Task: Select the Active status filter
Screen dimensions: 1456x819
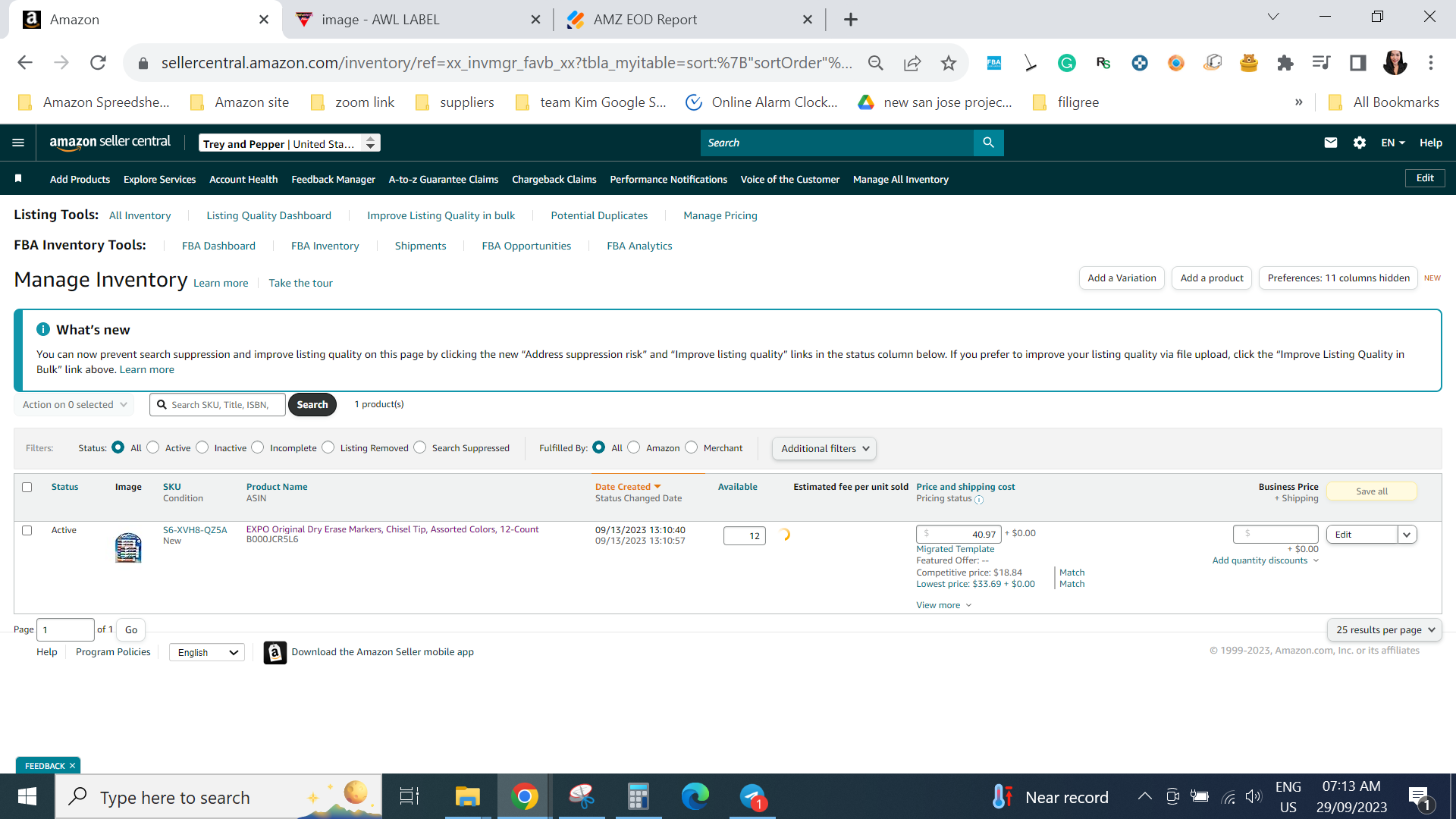Action: [153, 447]
